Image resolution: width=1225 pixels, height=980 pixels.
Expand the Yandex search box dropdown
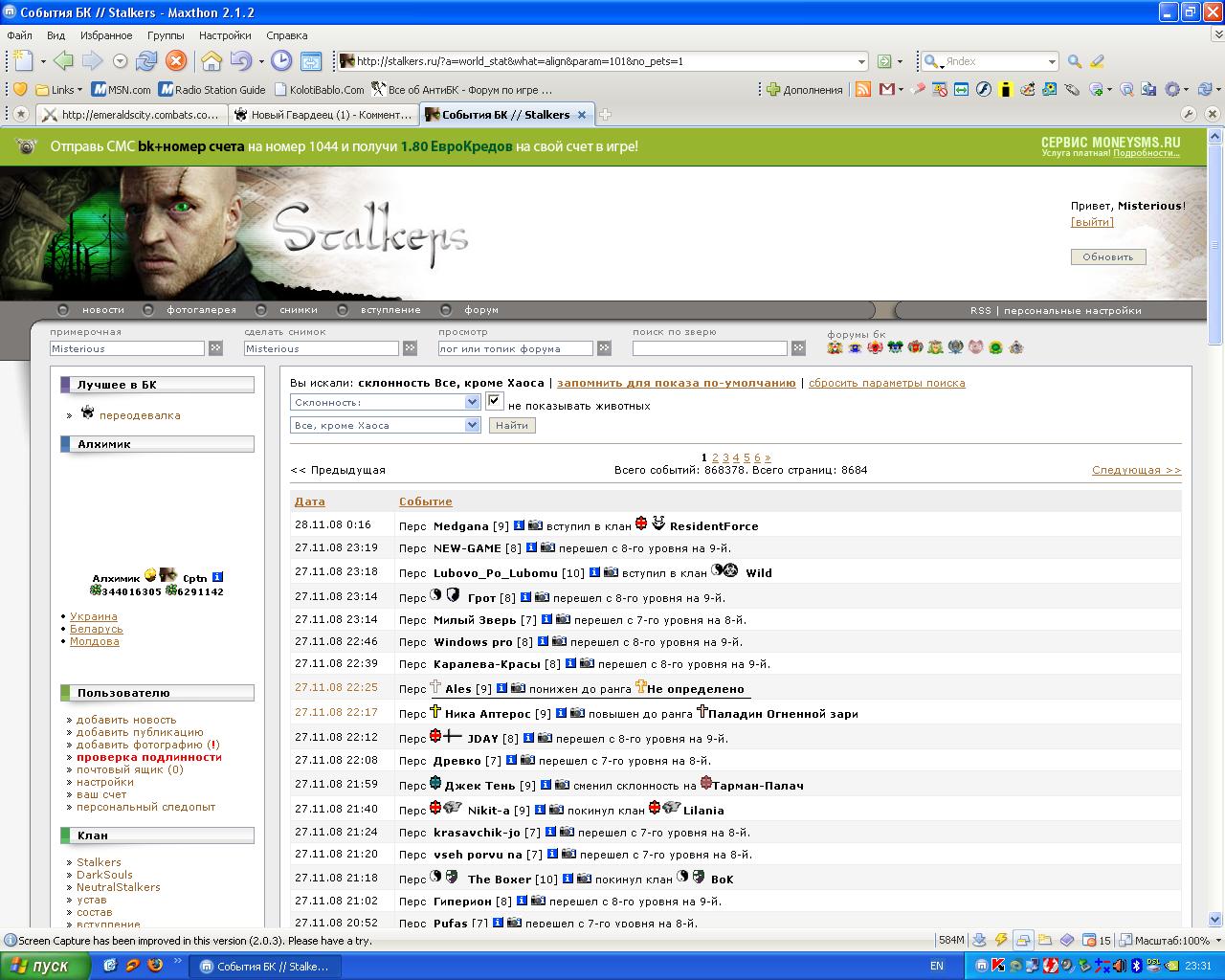click(x=1052, y=61)
